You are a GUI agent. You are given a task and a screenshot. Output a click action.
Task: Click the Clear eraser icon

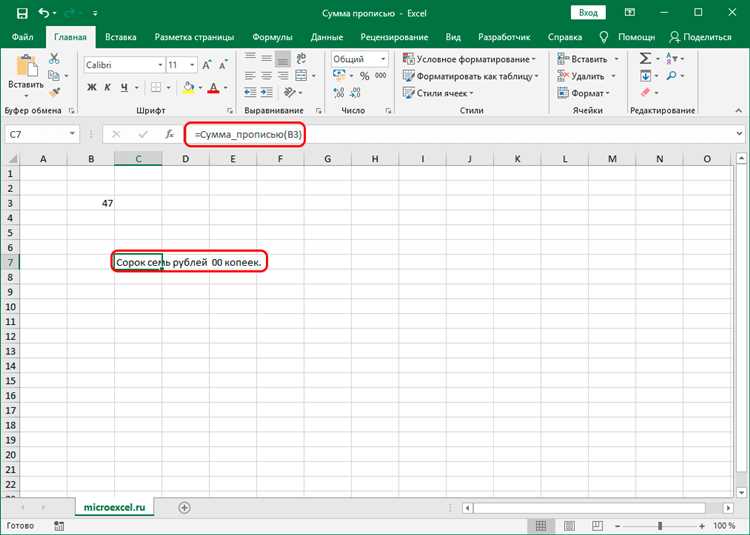point(645,92)
